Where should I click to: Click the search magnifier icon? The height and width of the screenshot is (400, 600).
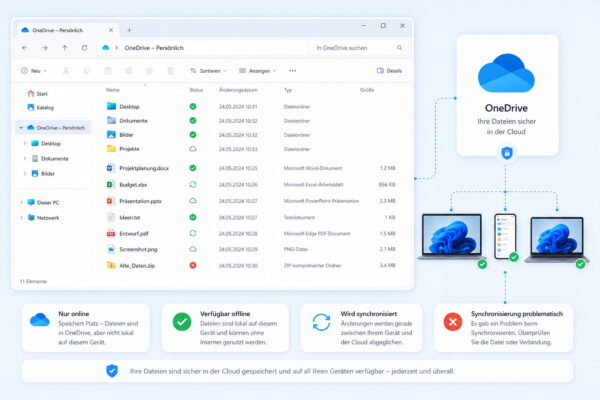(x=399, y=48)
